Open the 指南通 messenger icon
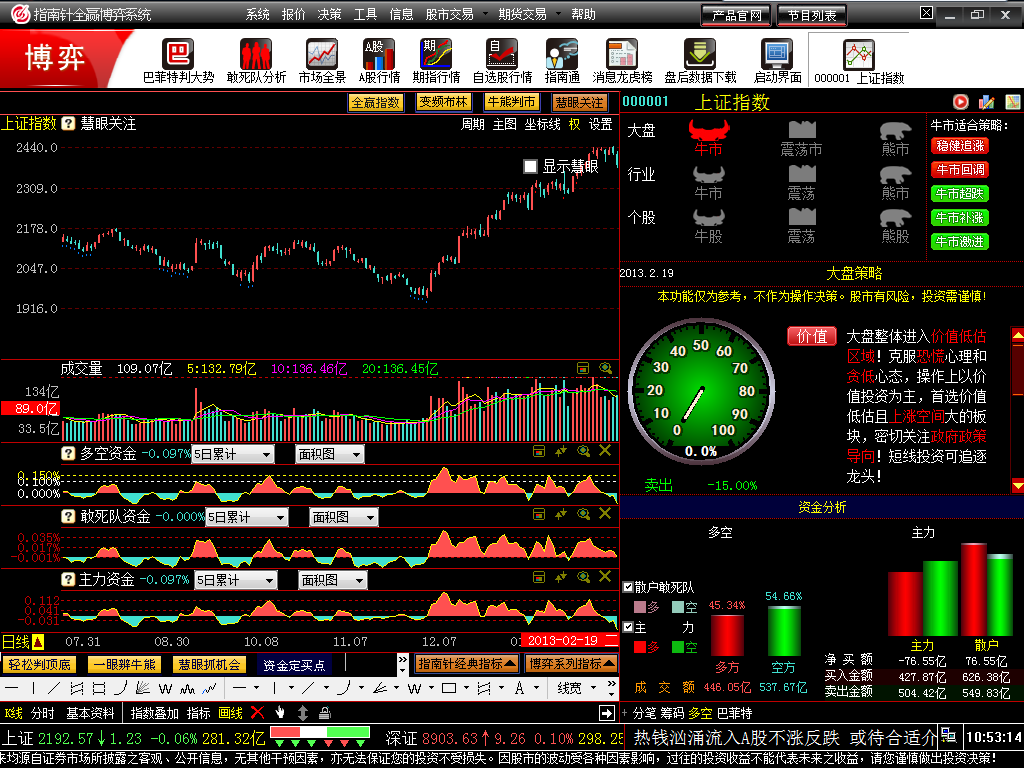1024x768 pixels. pyautogui.click(x=562, y=60)
